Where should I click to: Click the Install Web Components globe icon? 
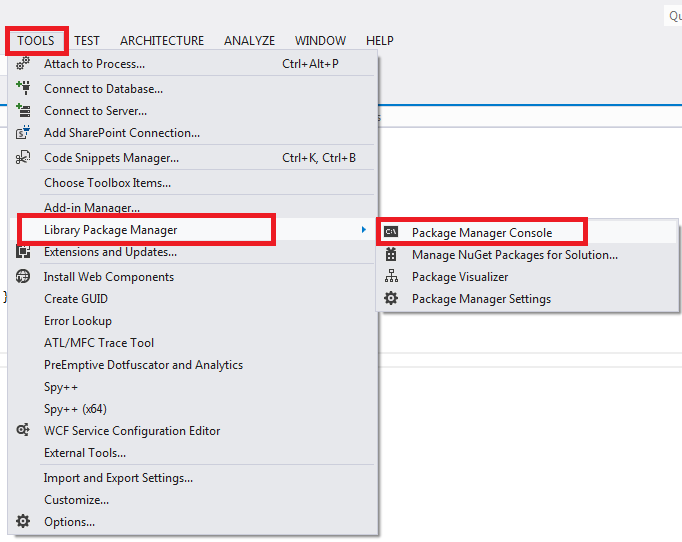tap(23, 276)
